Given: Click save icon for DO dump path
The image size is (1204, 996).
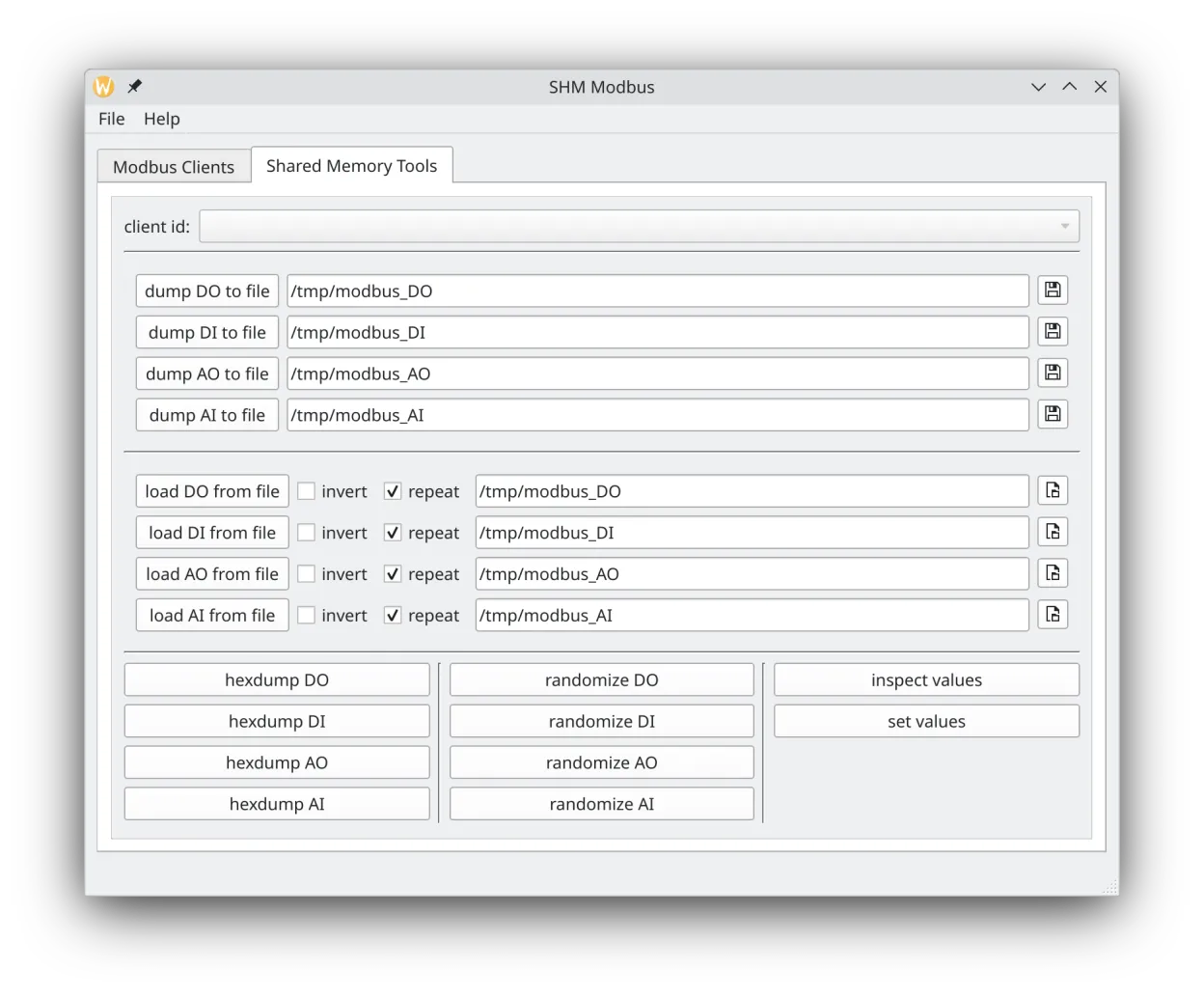Looking at the screenshot, I should tap(1053, 290).
